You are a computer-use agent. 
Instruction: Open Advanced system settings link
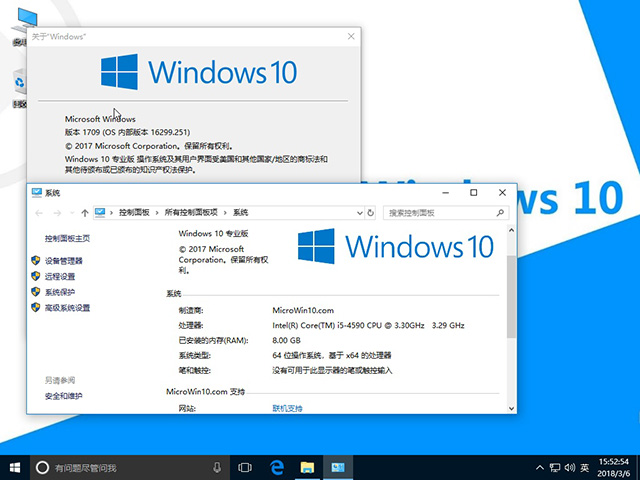point(67,307)
